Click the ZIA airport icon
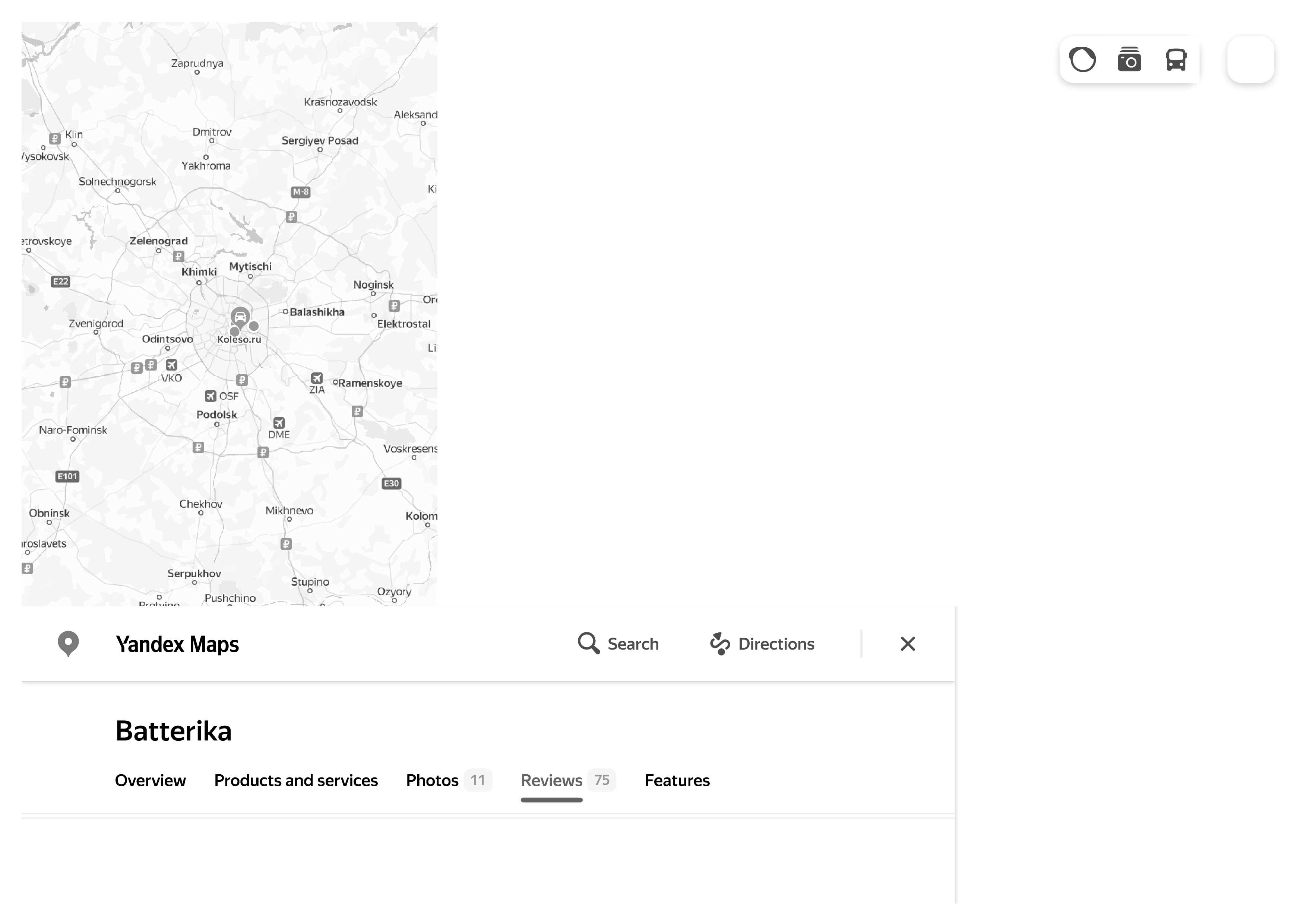The height and width of the screenshot is (924, 1307). (x=317, y=378)
